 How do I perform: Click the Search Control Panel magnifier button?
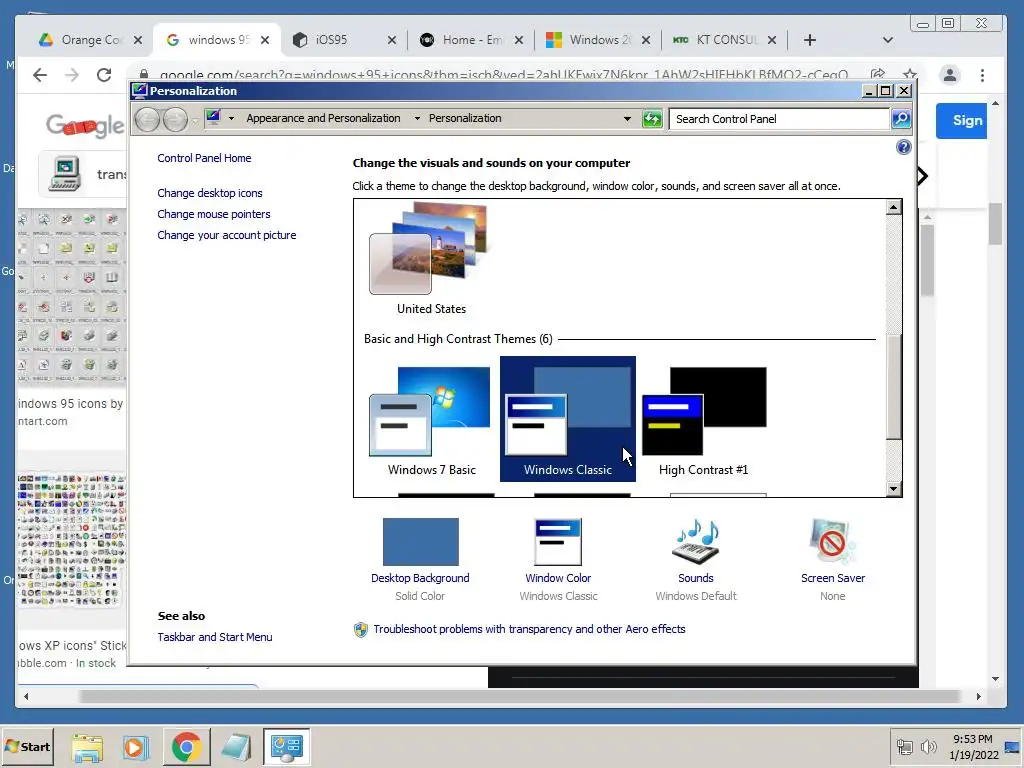901,119
